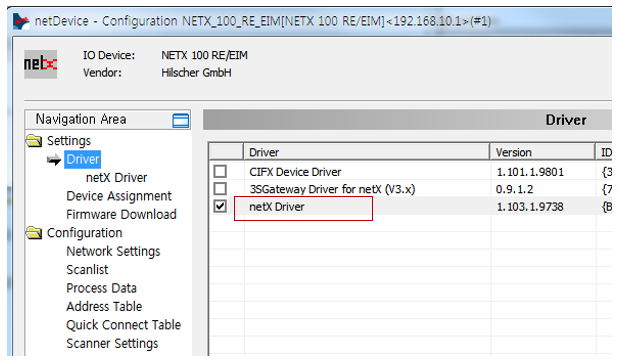The height and width of the screenshot is (361, 619).
Task: Click the "IO Device:" label
Action: coord(109,55)
